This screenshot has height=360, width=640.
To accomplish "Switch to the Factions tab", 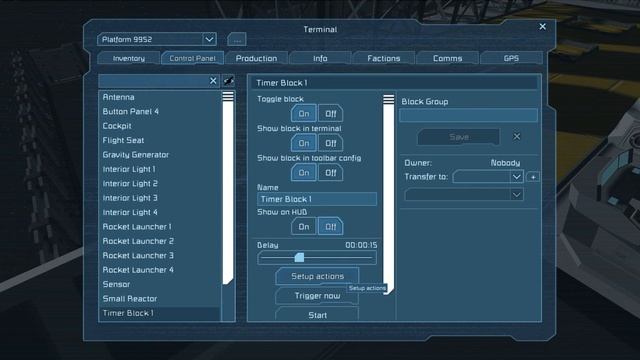I will click(384, 58).
